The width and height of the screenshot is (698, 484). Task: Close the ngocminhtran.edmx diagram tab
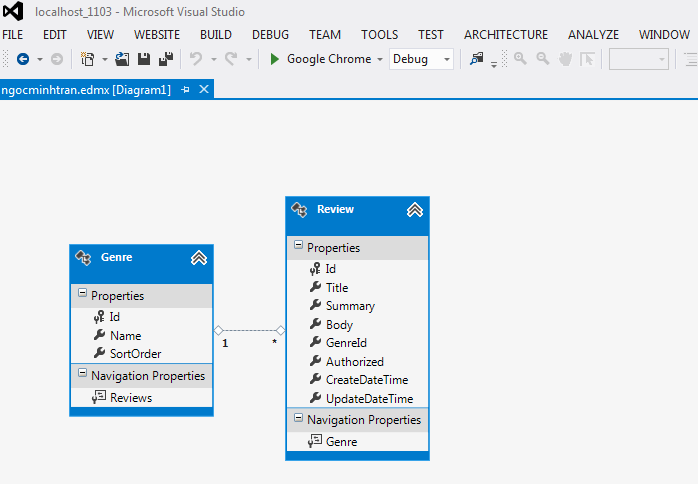[x=204, y=89]
